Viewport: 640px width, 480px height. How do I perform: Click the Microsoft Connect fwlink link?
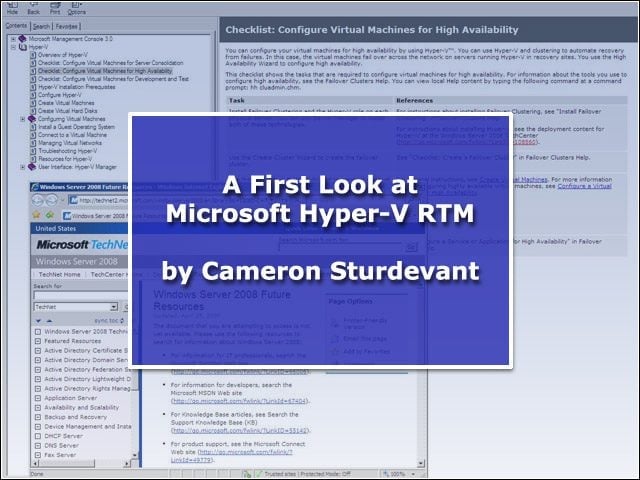click(x=232, y=456)
